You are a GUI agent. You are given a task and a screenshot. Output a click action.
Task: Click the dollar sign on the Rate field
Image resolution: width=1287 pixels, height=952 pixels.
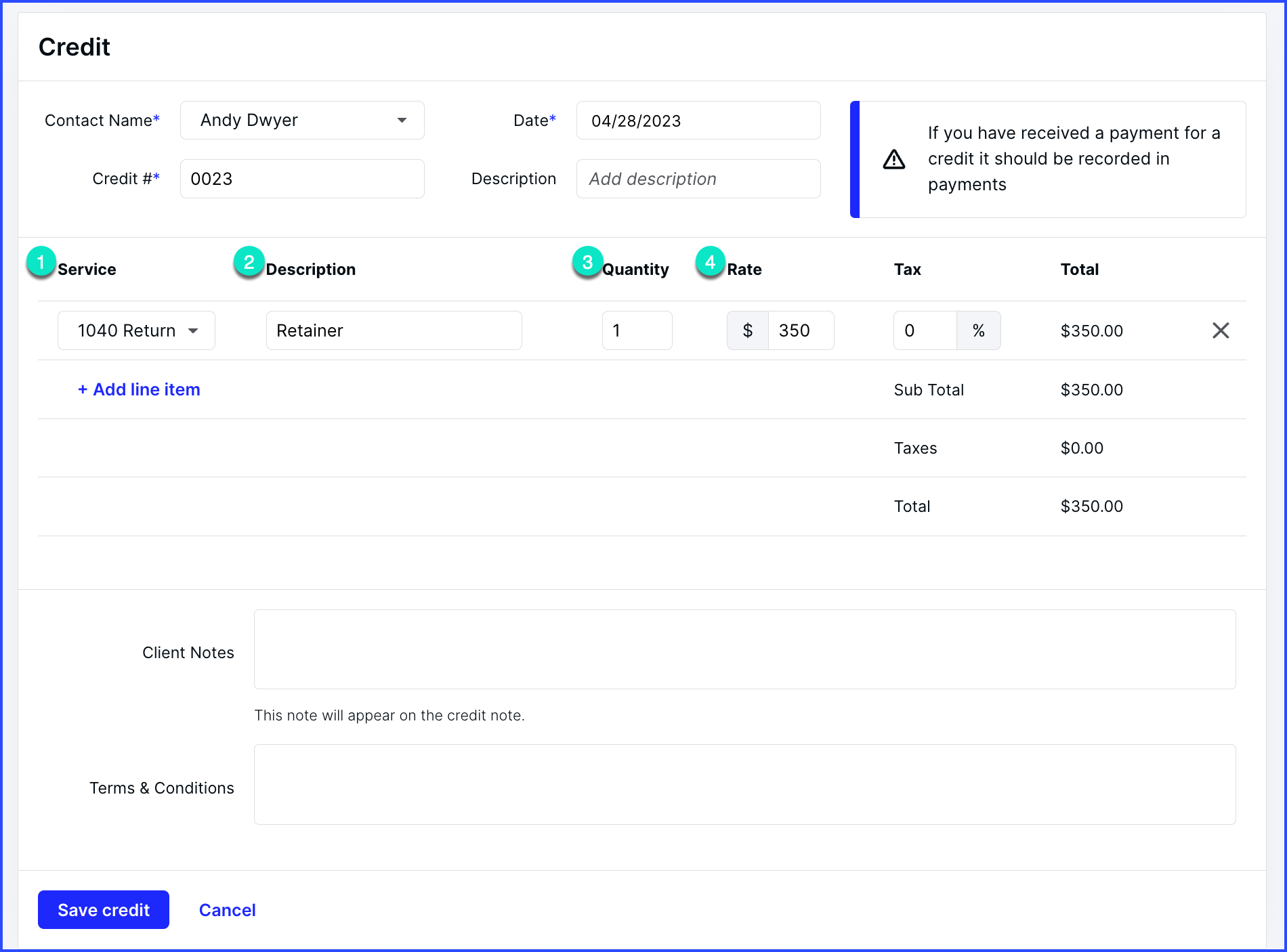[747, 330]
